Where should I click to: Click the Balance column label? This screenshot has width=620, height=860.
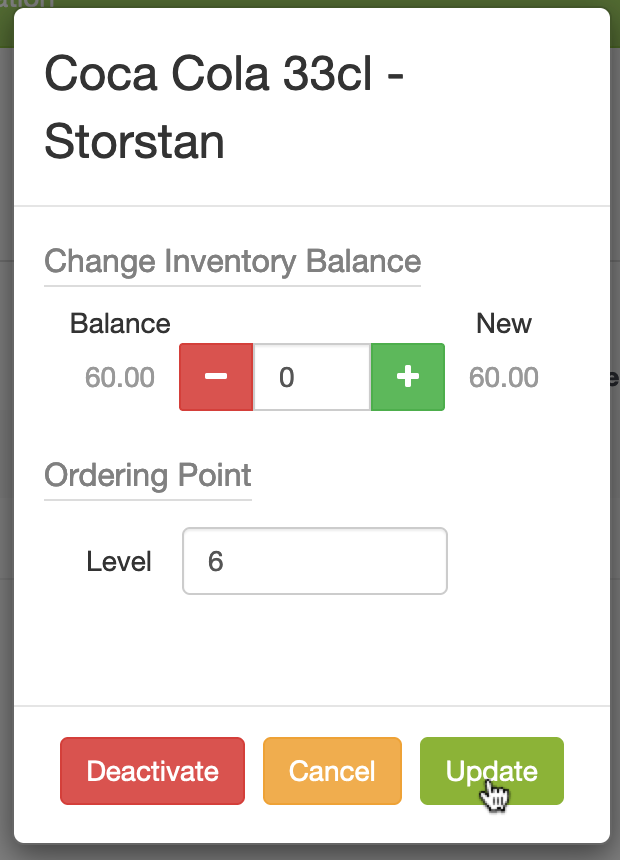click(x=120, y=324)
